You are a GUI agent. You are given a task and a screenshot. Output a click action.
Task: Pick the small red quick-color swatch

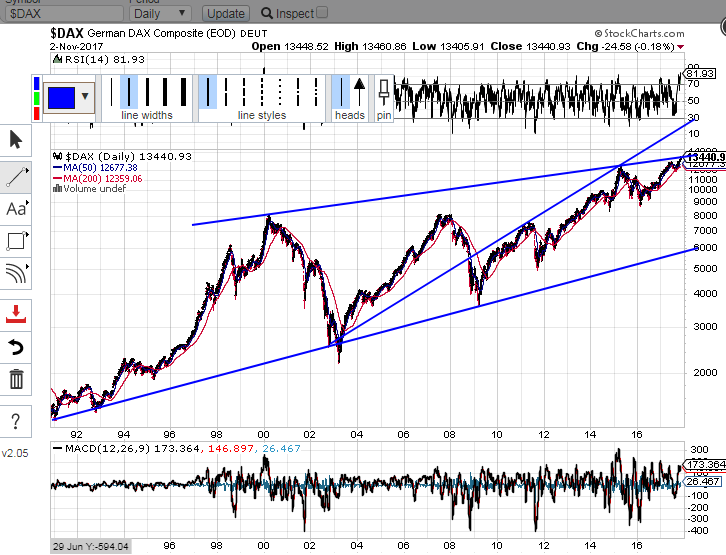[37, 113]
